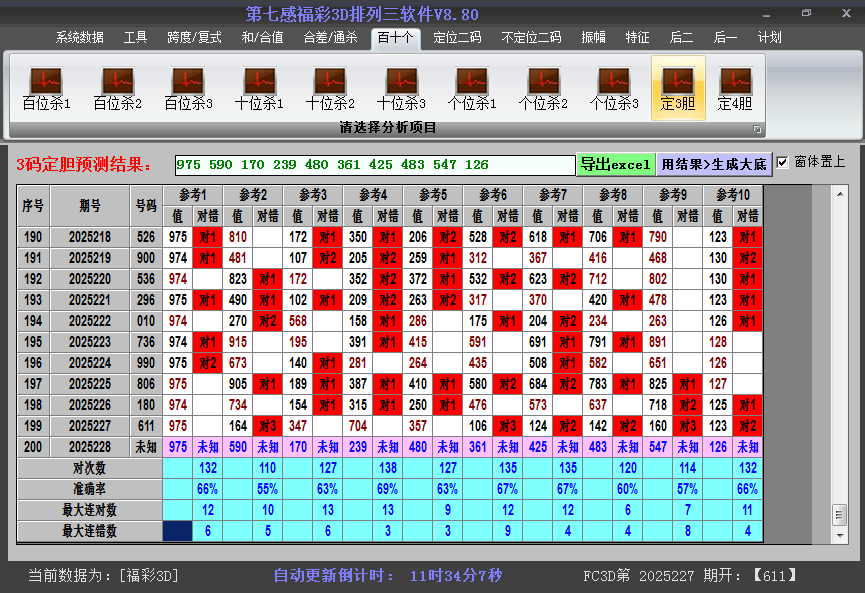Toggle the 窗体置上 checkbox
Screen dimensions: 865x593
[782, 162]
